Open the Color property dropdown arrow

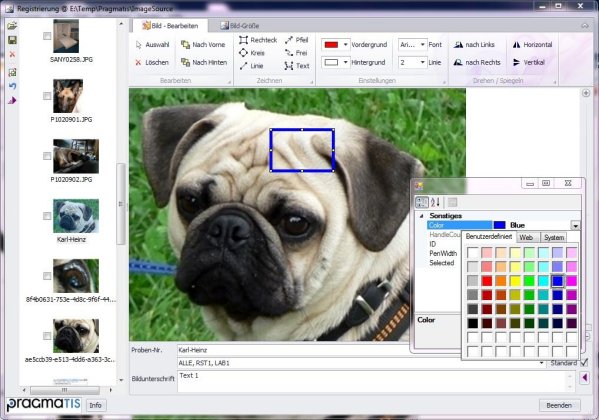(x=575, y=225)
